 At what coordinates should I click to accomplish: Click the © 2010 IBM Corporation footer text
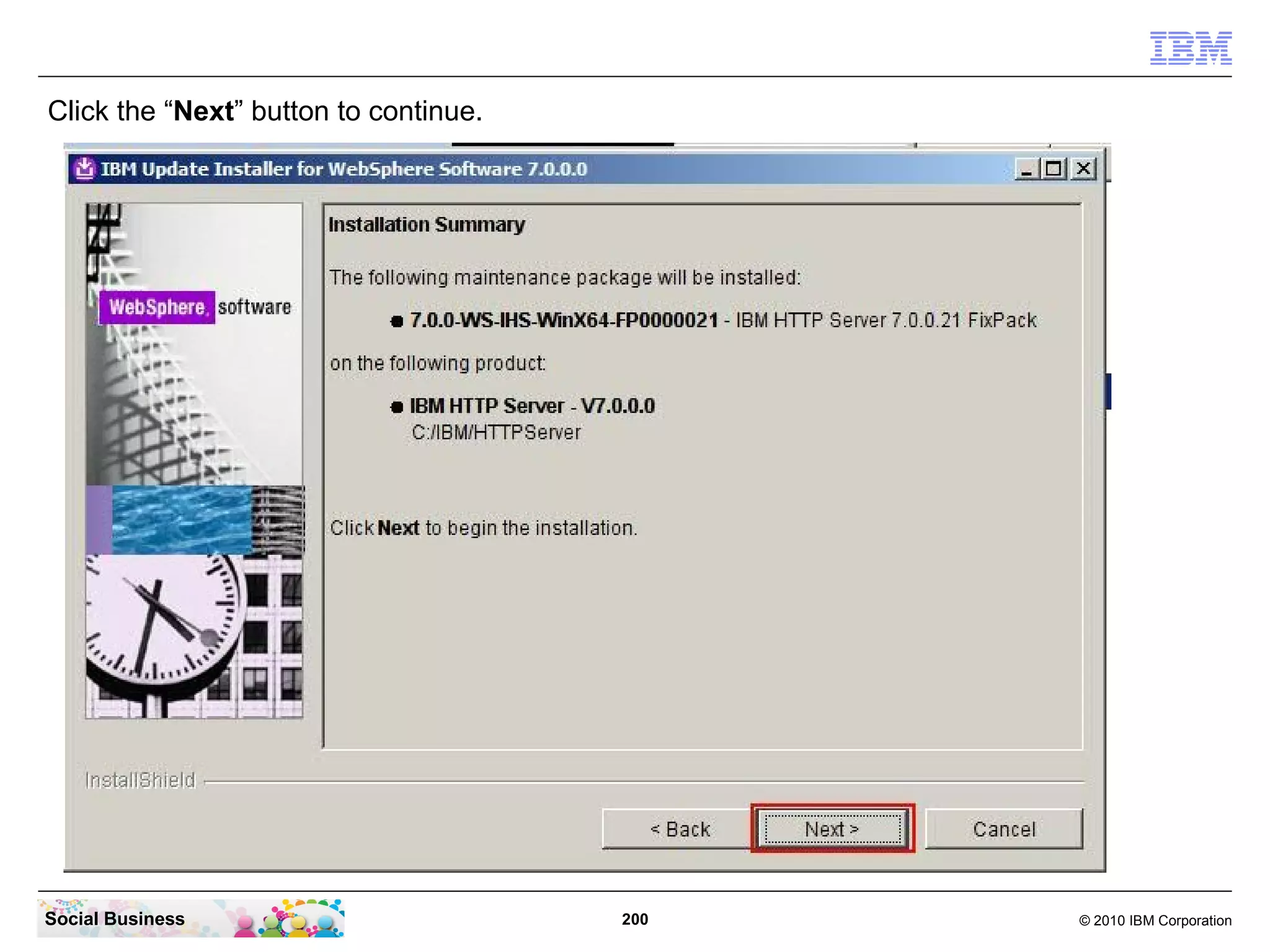(x=1155, y=920)
